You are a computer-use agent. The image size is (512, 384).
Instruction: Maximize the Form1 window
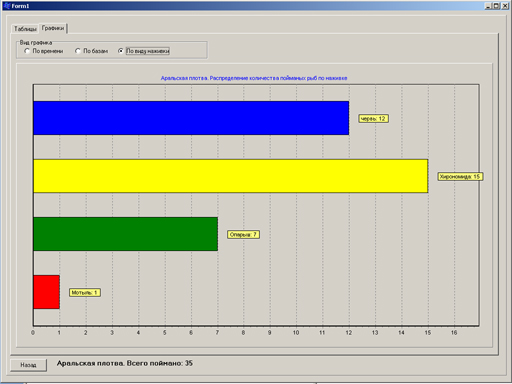(x=497, y=6)
